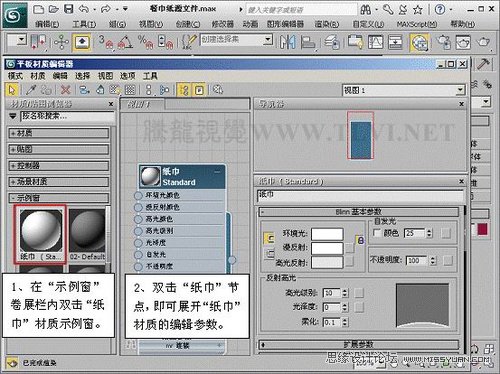Toggle the Material/Map Browser yellow icon
The height and width of the screenshot is (374, 500).
(x=184, y=90)
